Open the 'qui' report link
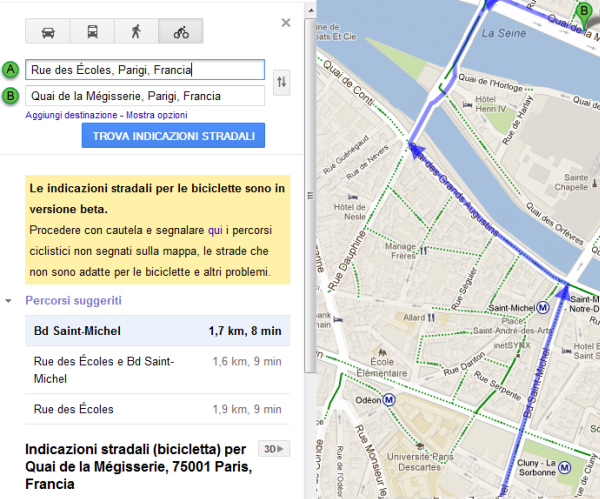This screenshot has height=499, width=600. point(215,230)
